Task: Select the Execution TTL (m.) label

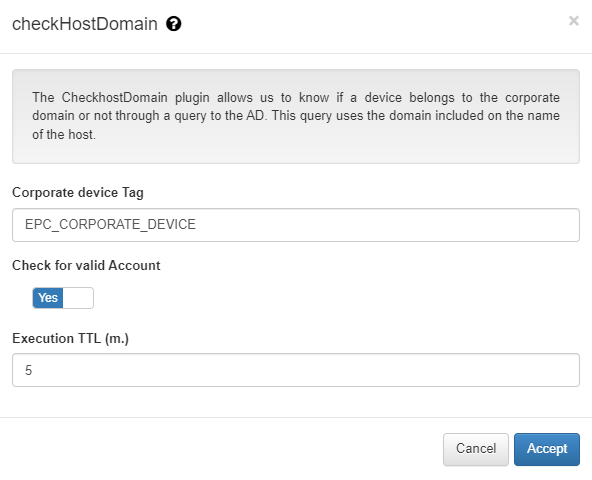Action: [x=70, y=338]
